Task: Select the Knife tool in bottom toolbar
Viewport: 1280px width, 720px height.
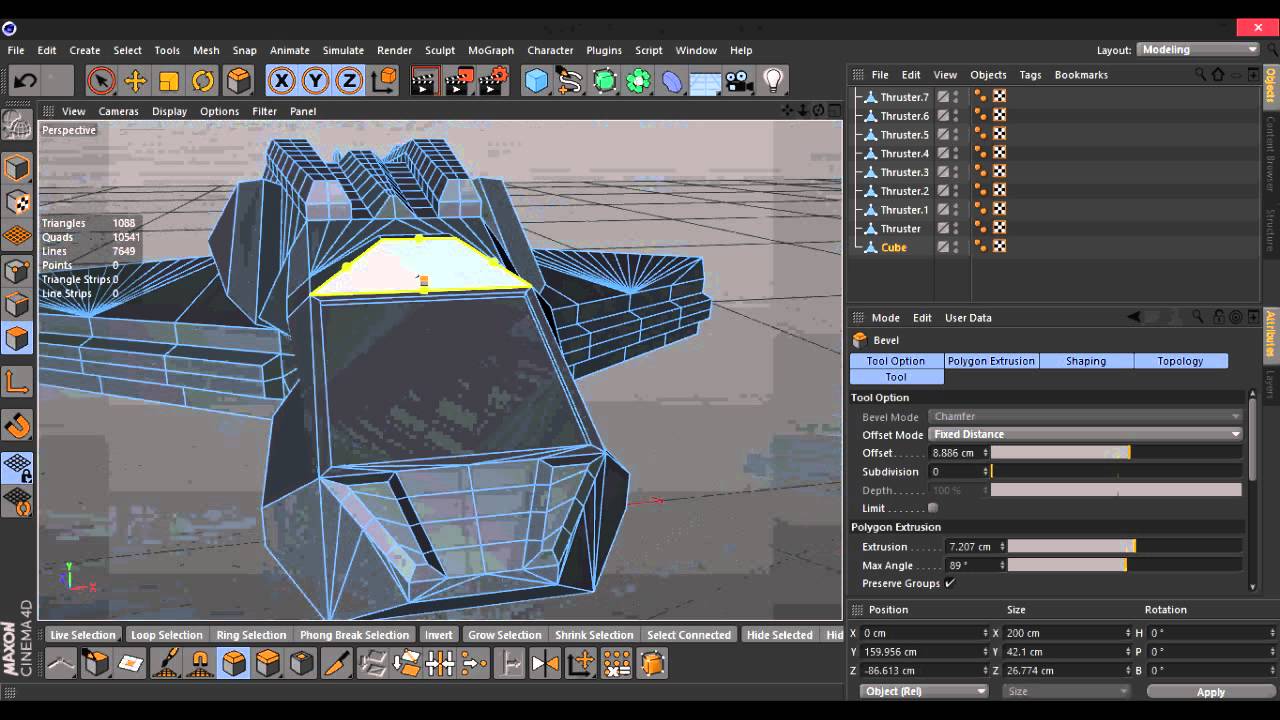Action: [337, 663]
